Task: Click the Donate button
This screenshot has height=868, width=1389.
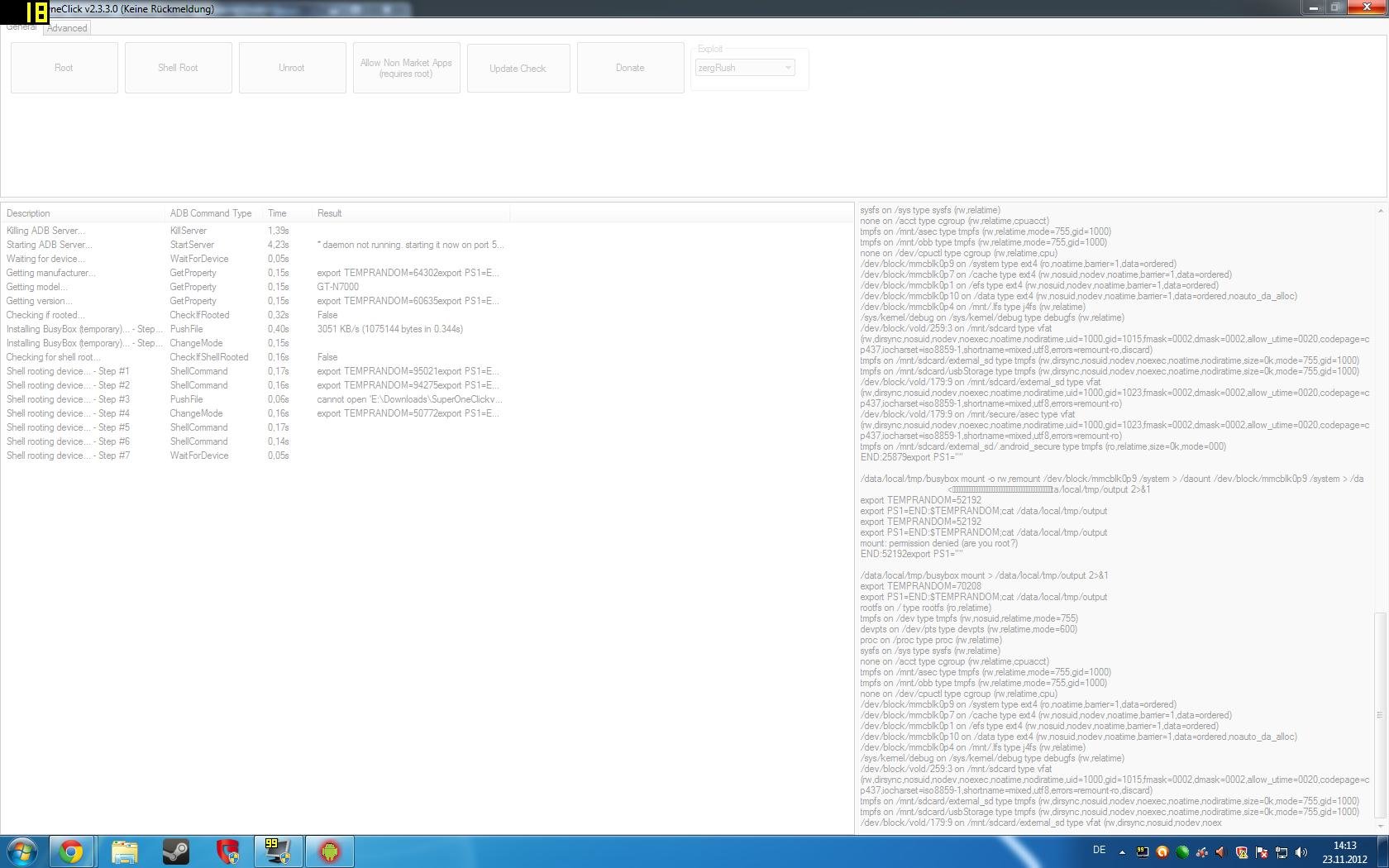Action: coord(630,68)
